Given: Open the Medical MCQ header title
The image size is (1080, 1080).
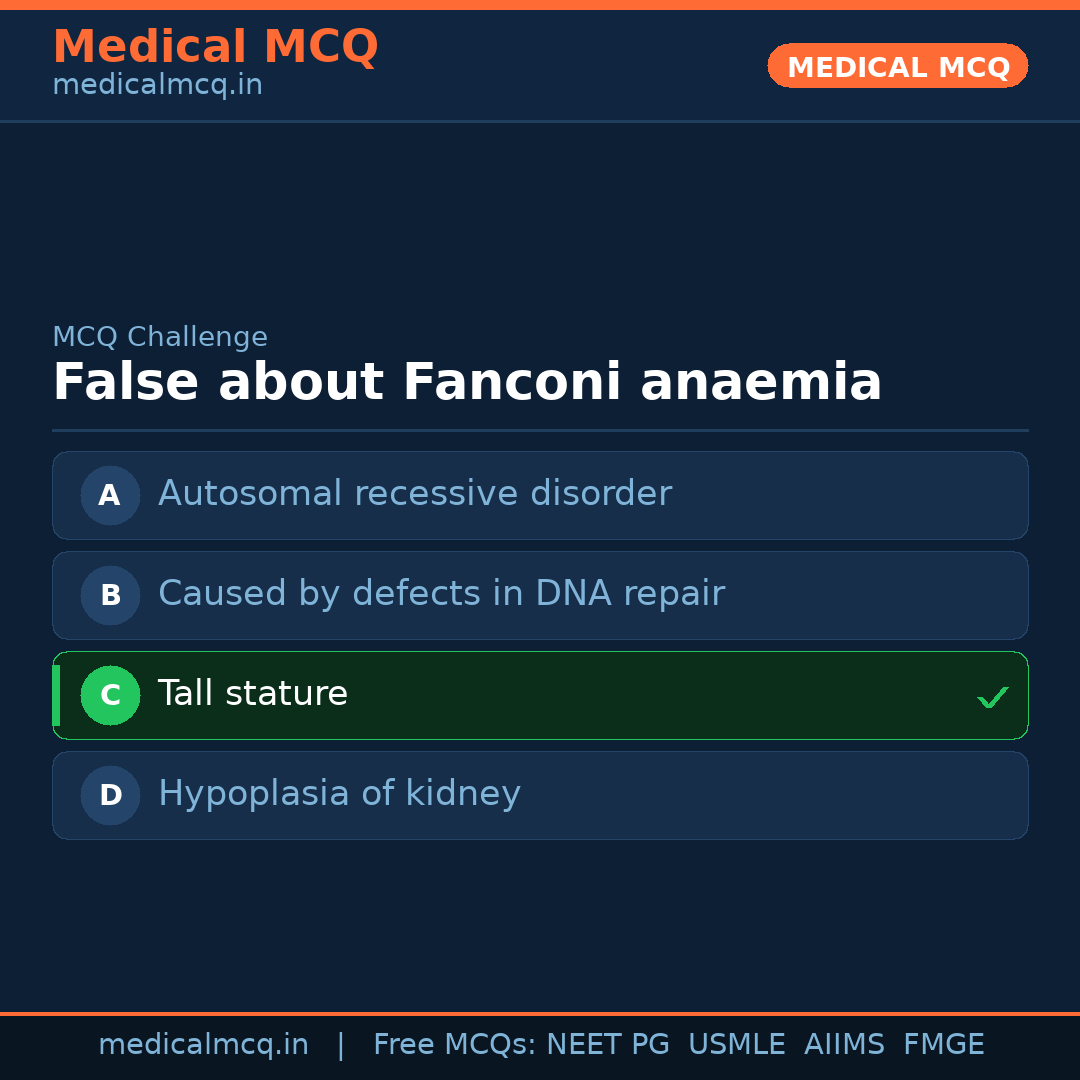Looking at the screenshot, I should tap(215, 47).
